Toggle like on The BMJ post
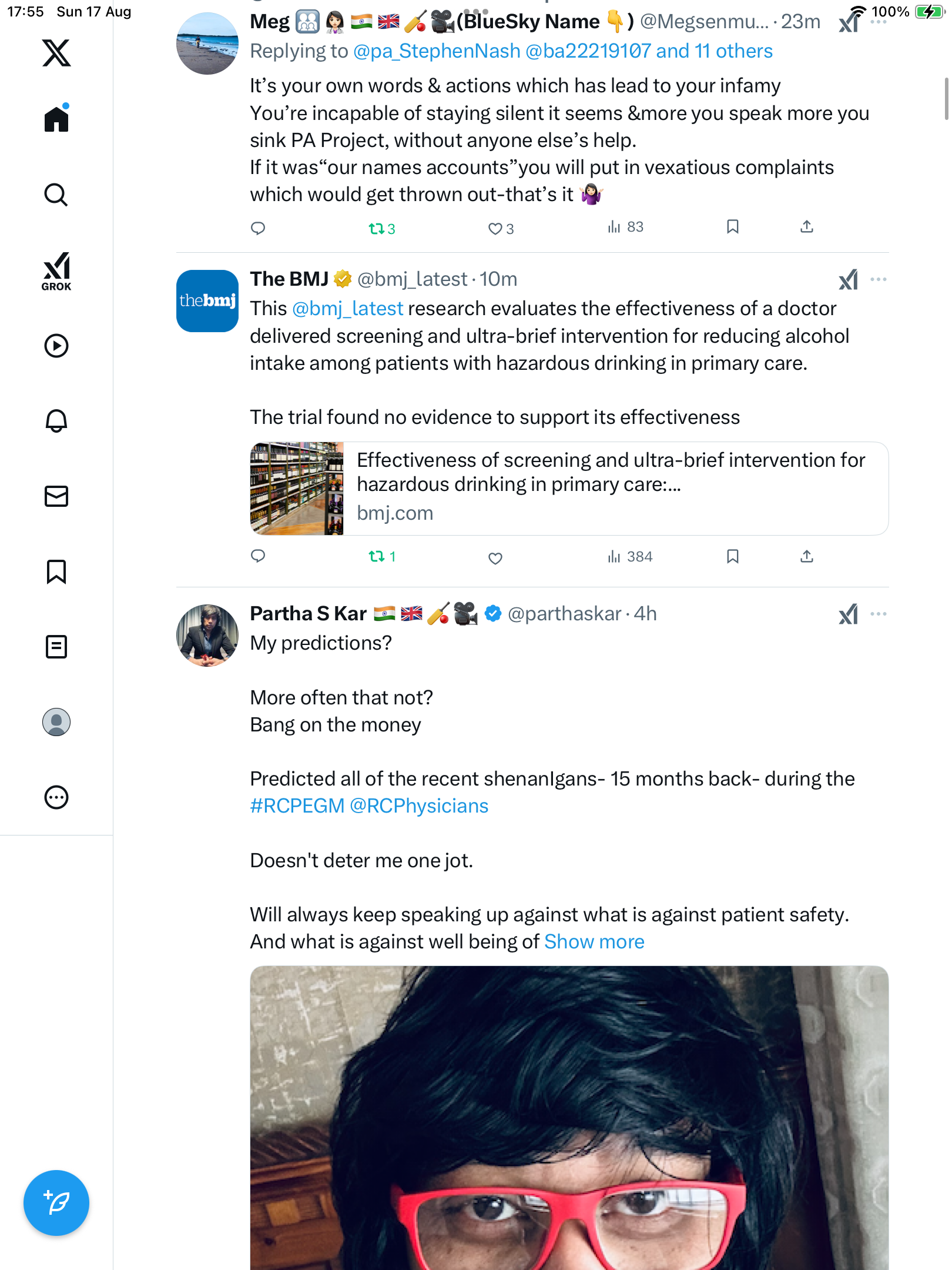 click(x=495, y=558)
